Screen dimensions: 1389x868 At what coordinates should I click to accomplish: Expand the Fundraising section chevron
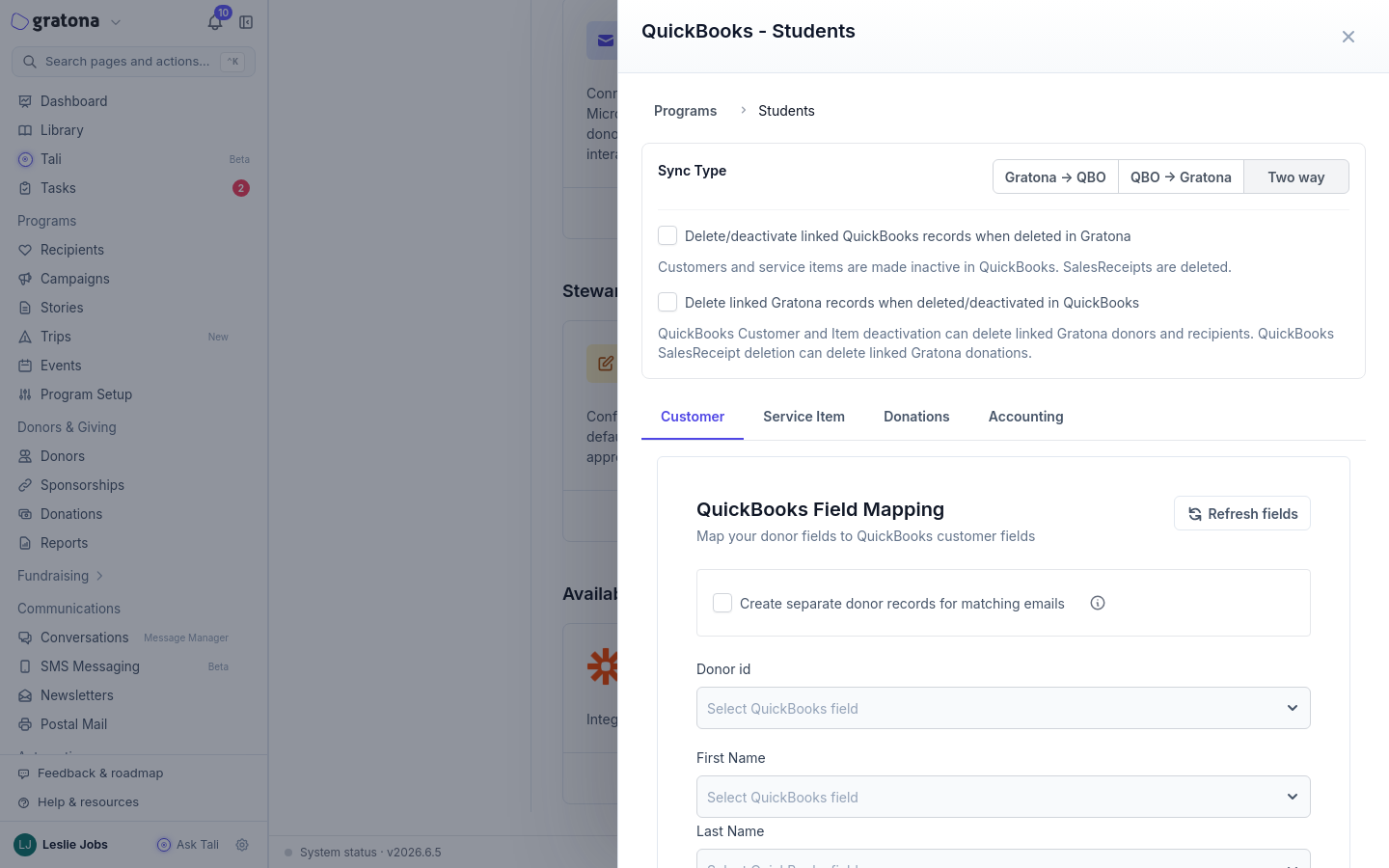tap(99, 576)
